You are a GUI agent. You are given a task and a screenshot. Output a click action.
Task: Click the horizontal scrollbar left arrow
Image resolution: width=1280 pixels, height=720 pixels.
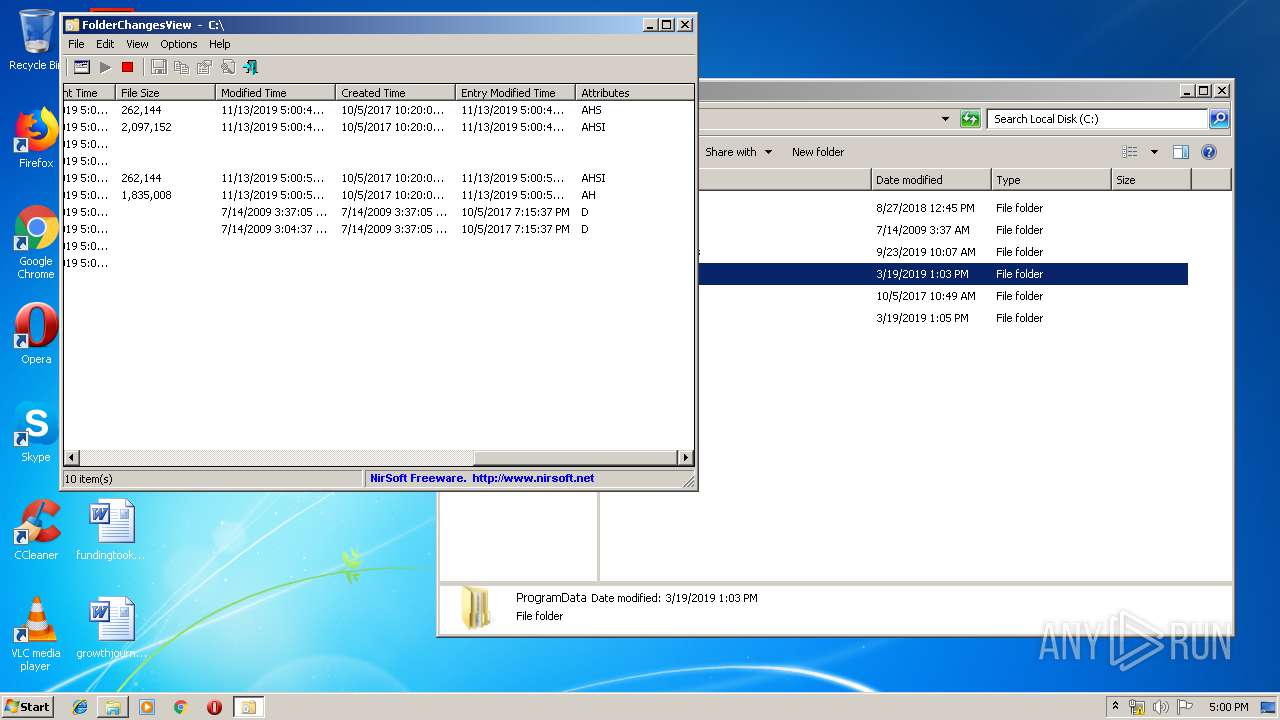[71, 458]
